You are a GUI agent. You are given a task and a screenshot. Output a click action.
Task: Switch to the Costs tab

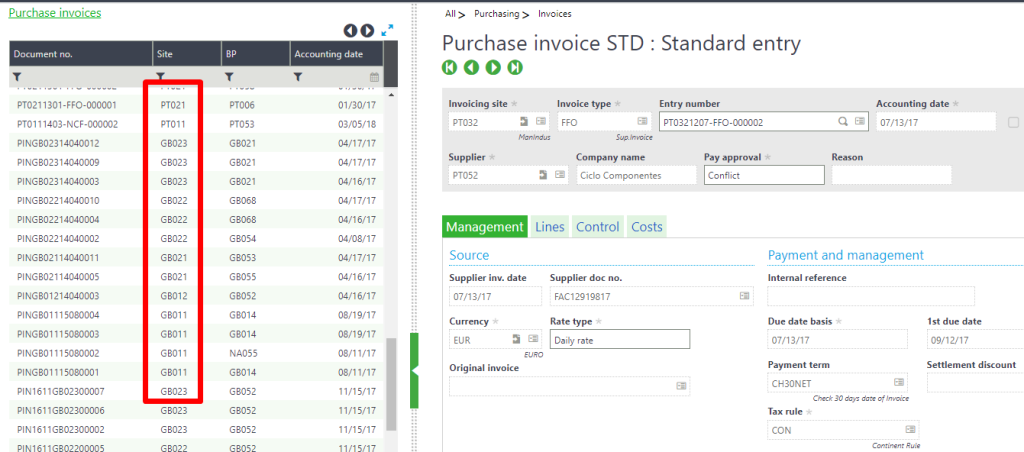pyautogui.click(x=646, y=227)
